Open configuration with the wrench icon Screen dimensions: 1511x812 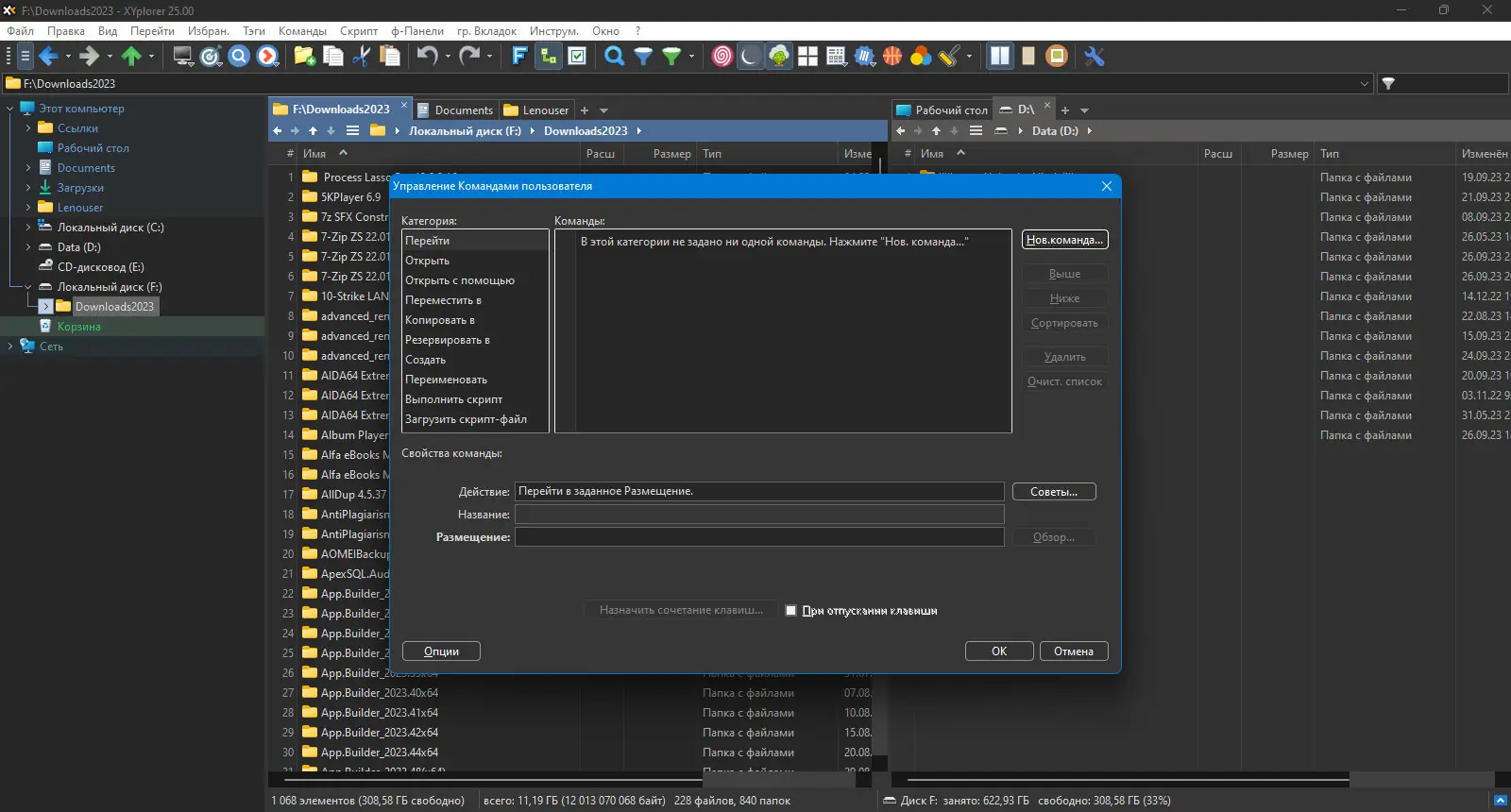(x=1095, y=57)
